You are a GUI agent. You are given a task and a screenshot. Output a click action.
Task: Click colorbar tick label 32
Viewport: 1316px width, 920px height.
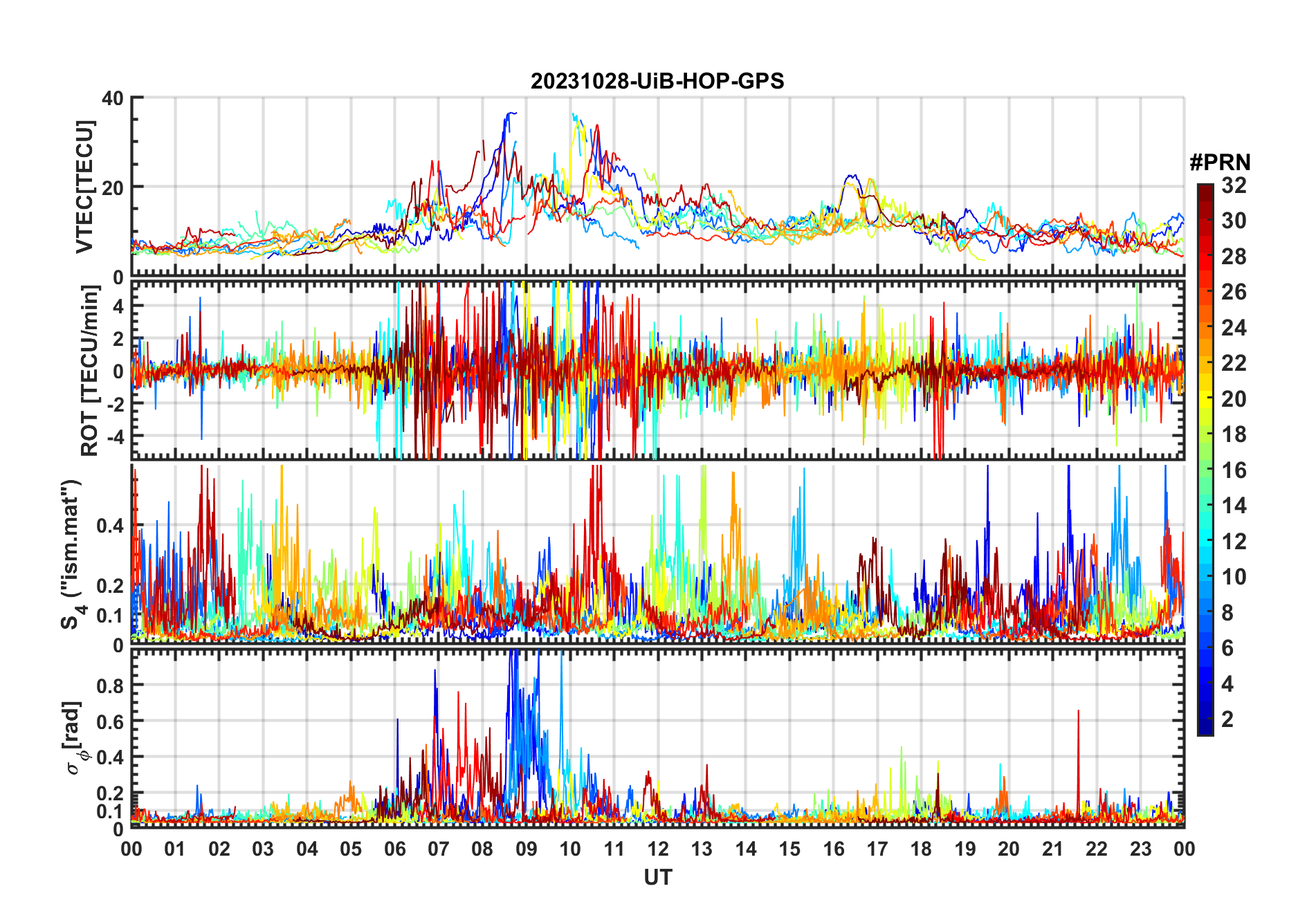[x=1234, y=185]
